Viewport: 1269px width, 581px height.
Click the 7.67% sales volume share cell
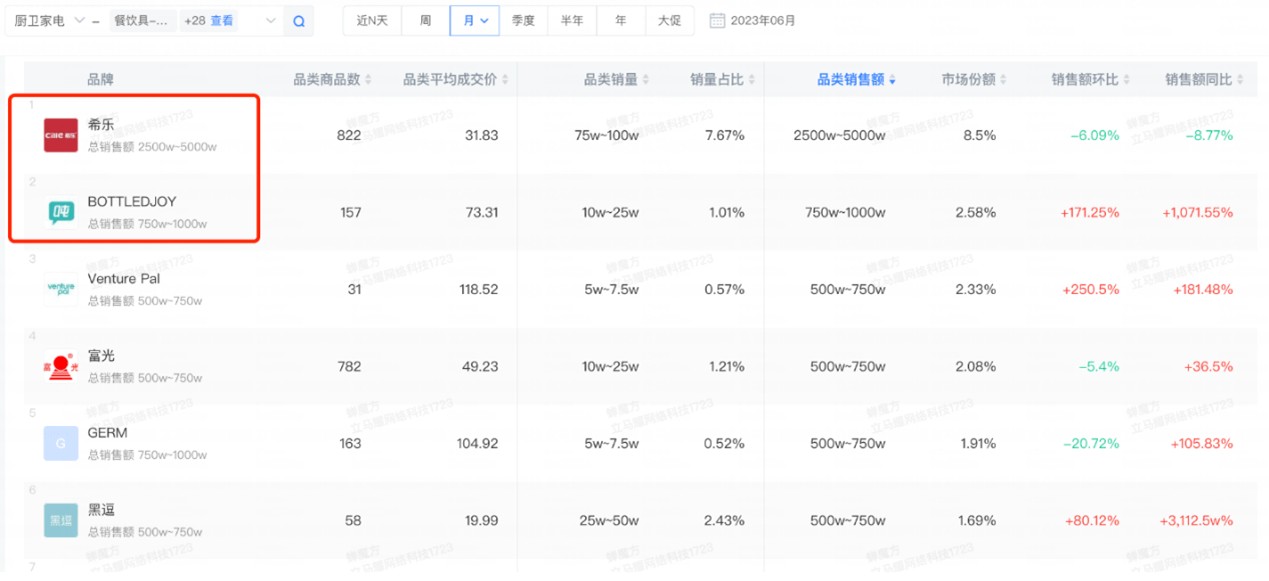pyautogui.click(x=725, y=135)
